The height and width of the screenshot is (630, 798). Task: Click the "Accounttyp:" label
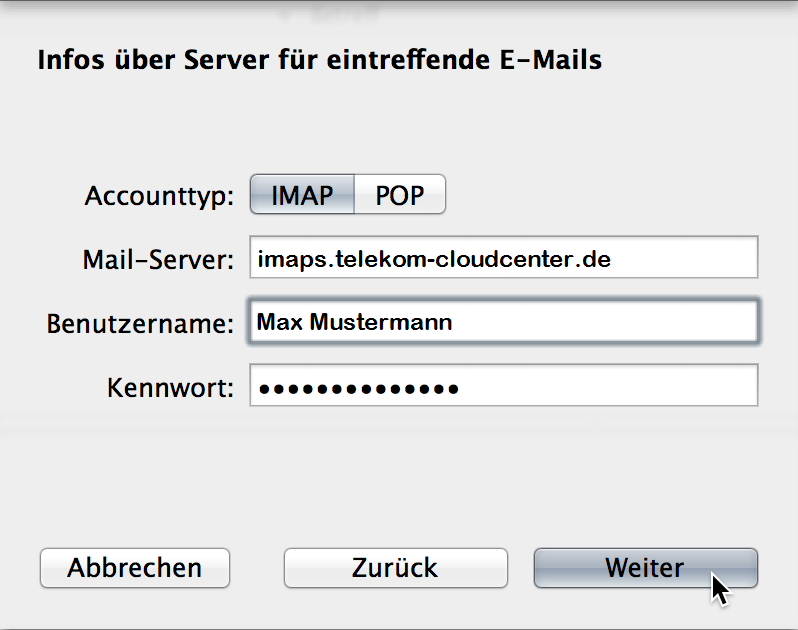(159, 196)
